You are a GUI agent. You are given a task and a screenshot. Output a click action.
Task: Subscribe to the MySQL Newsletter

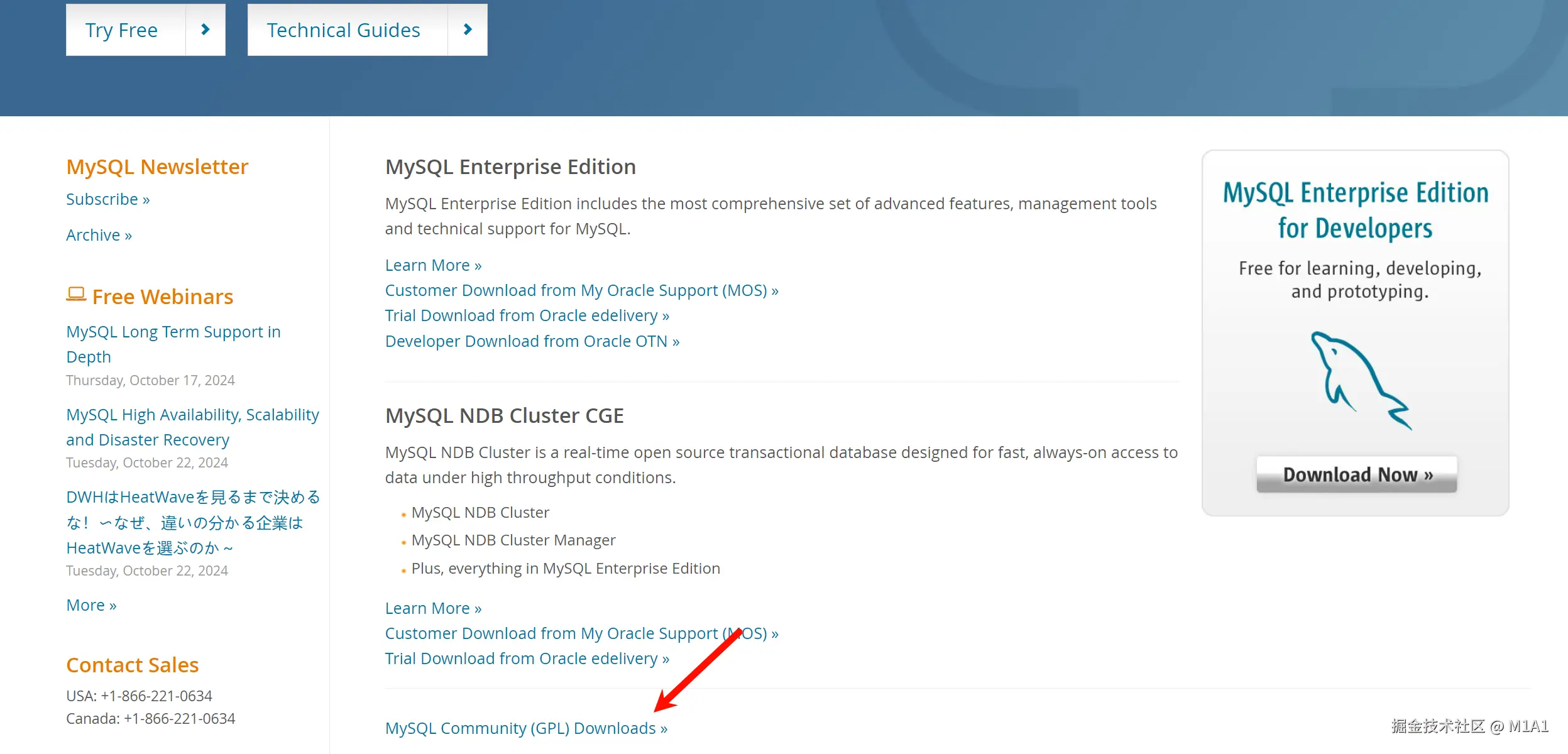[107, 199]
